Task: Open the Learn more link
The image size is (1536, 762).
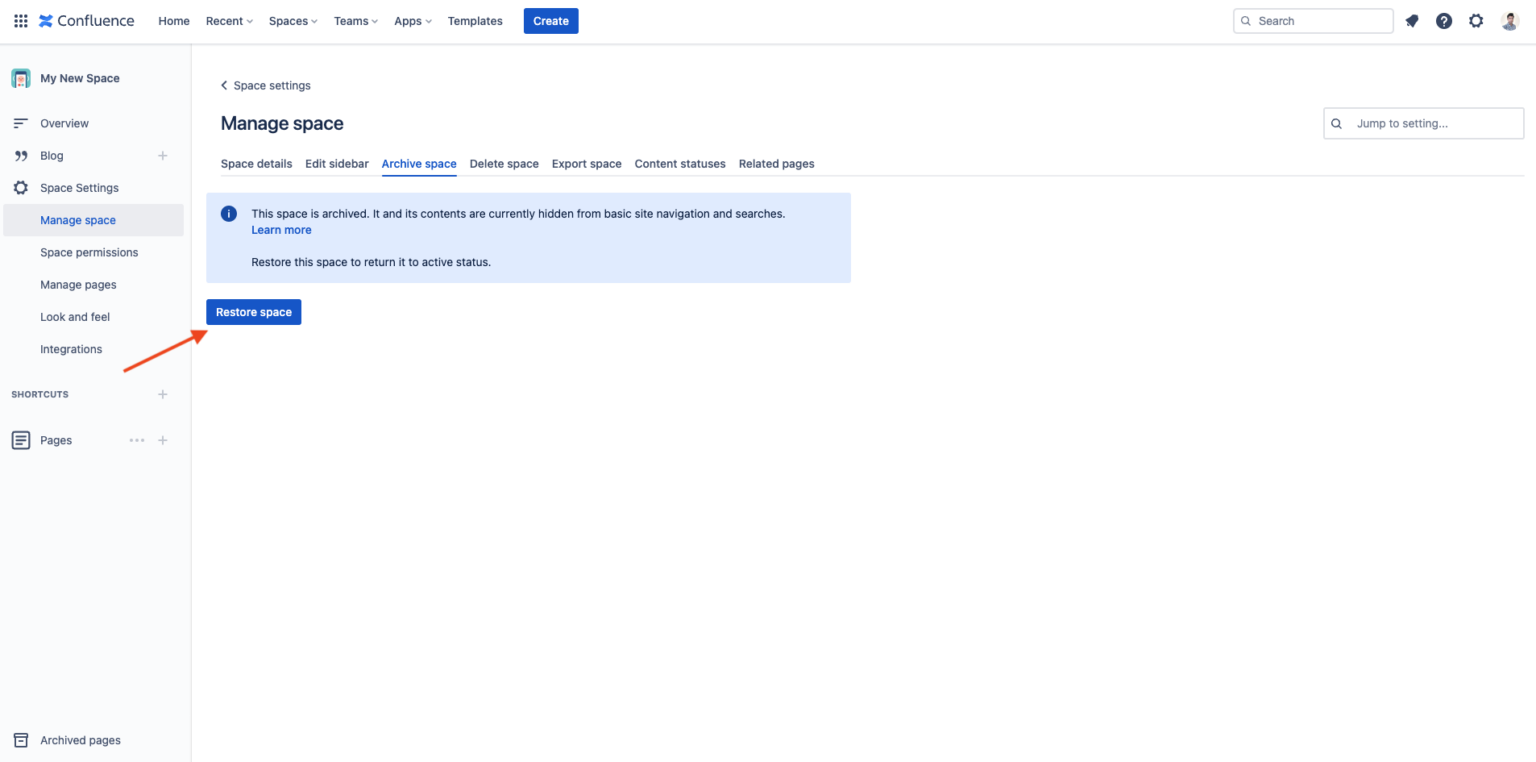Action: click(x=281, y=229)
